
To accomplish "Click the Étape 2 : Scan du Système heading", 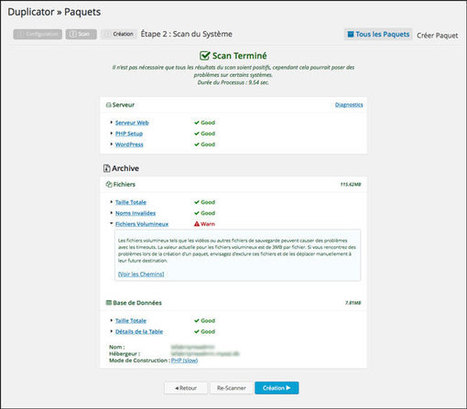I will point(186,34).
